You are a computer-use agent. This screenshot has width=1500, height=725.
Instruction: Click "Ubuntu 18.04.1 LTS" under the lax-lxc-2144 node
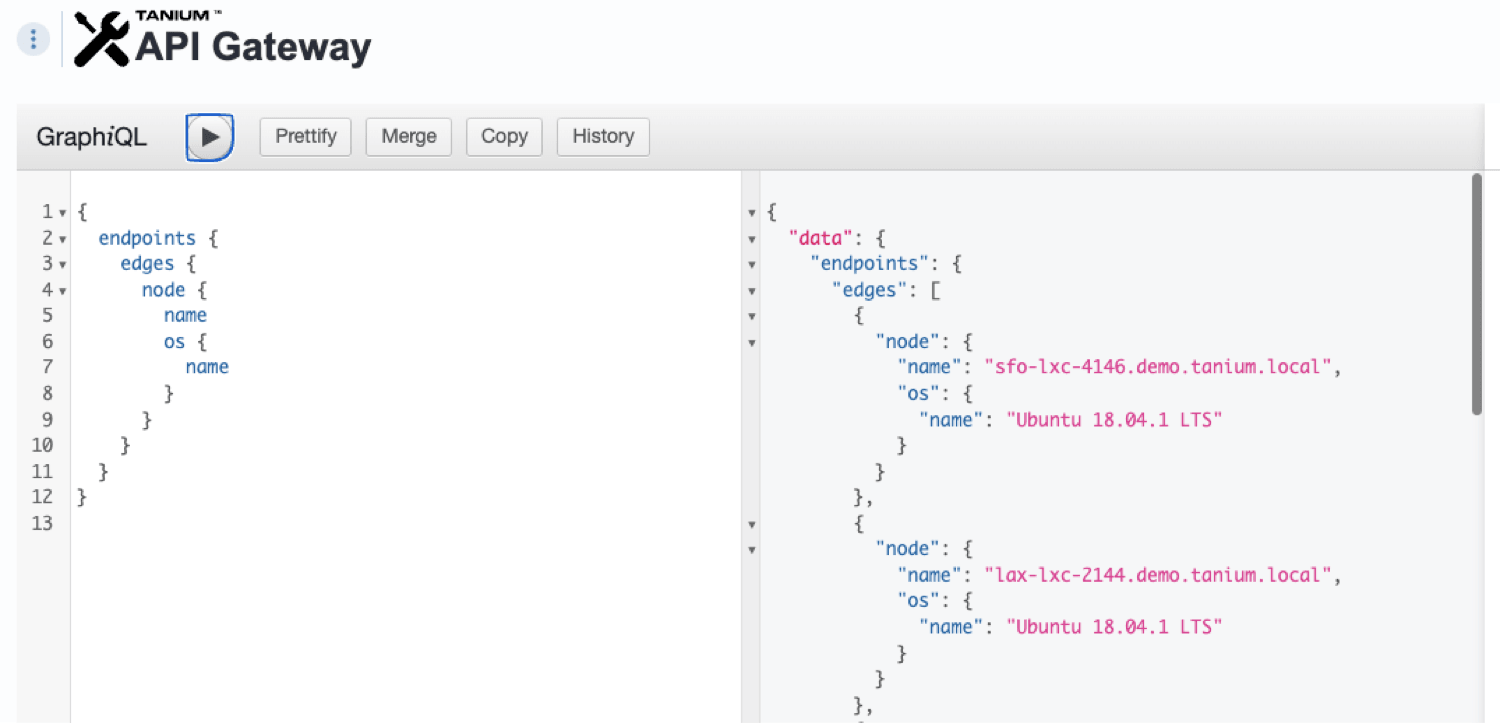1115,627
